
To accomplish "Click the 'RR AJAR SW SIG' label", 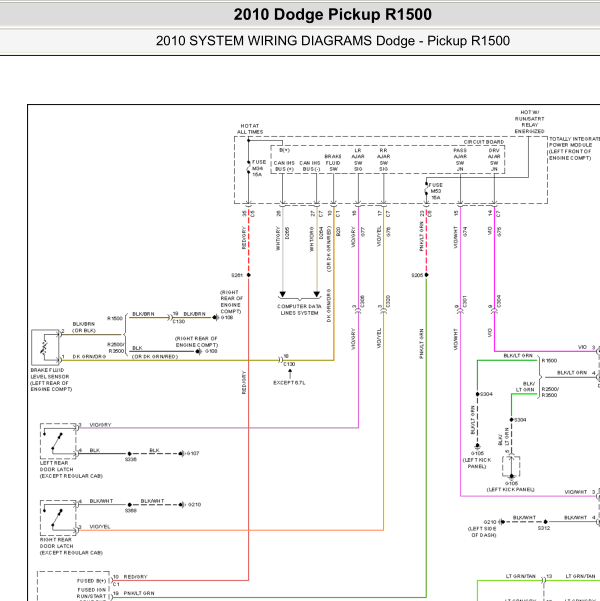I will [x=383, y=160].
